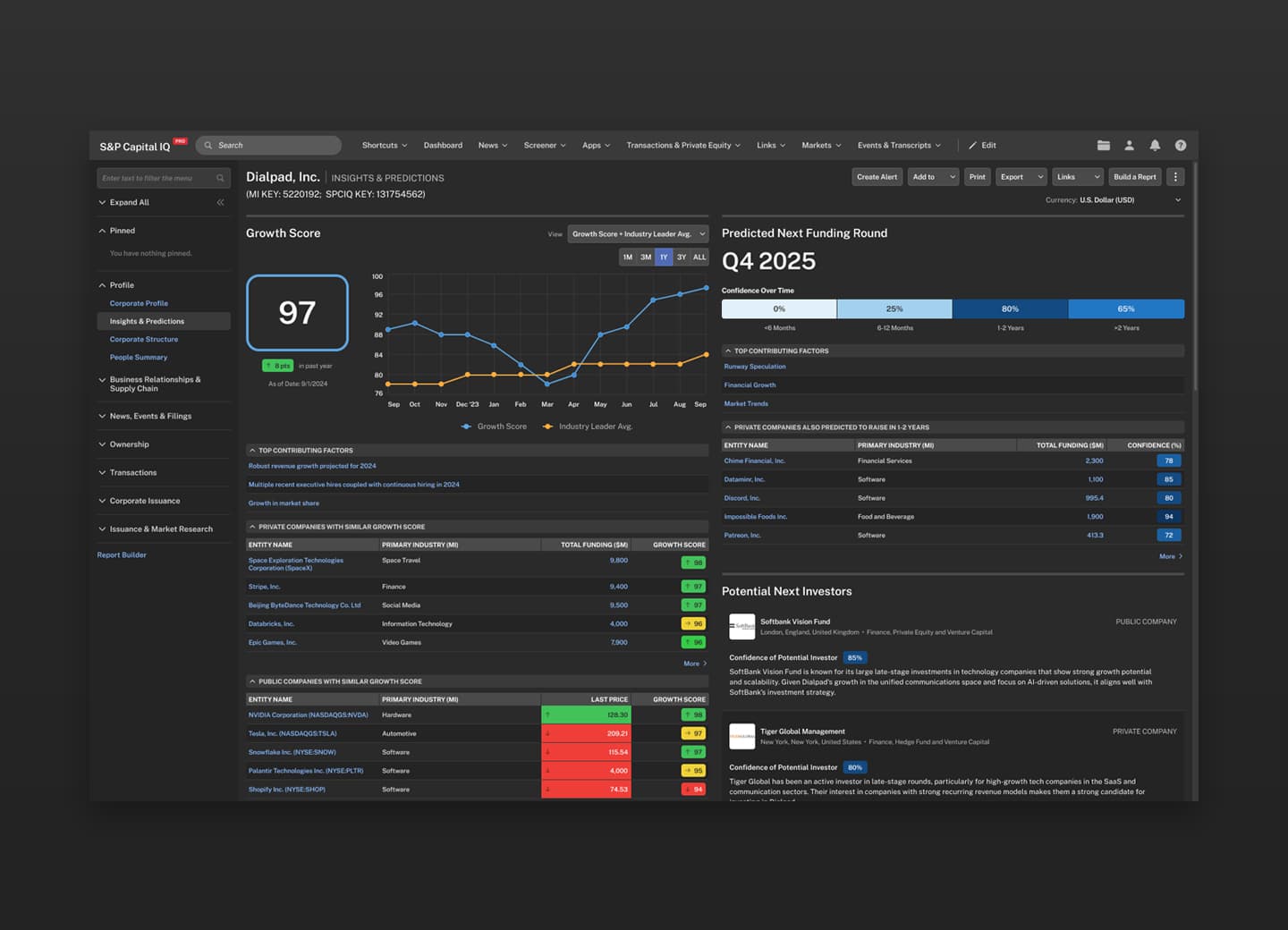
Task: Open the three-dot more options menu
Action: [x=1175, y=177]
